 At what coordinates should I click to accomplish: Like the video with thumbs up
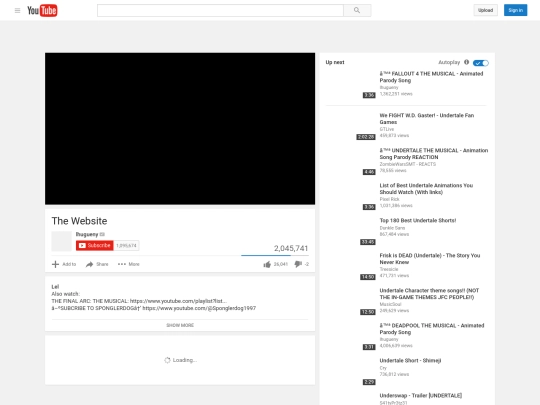tap(267, 264)
